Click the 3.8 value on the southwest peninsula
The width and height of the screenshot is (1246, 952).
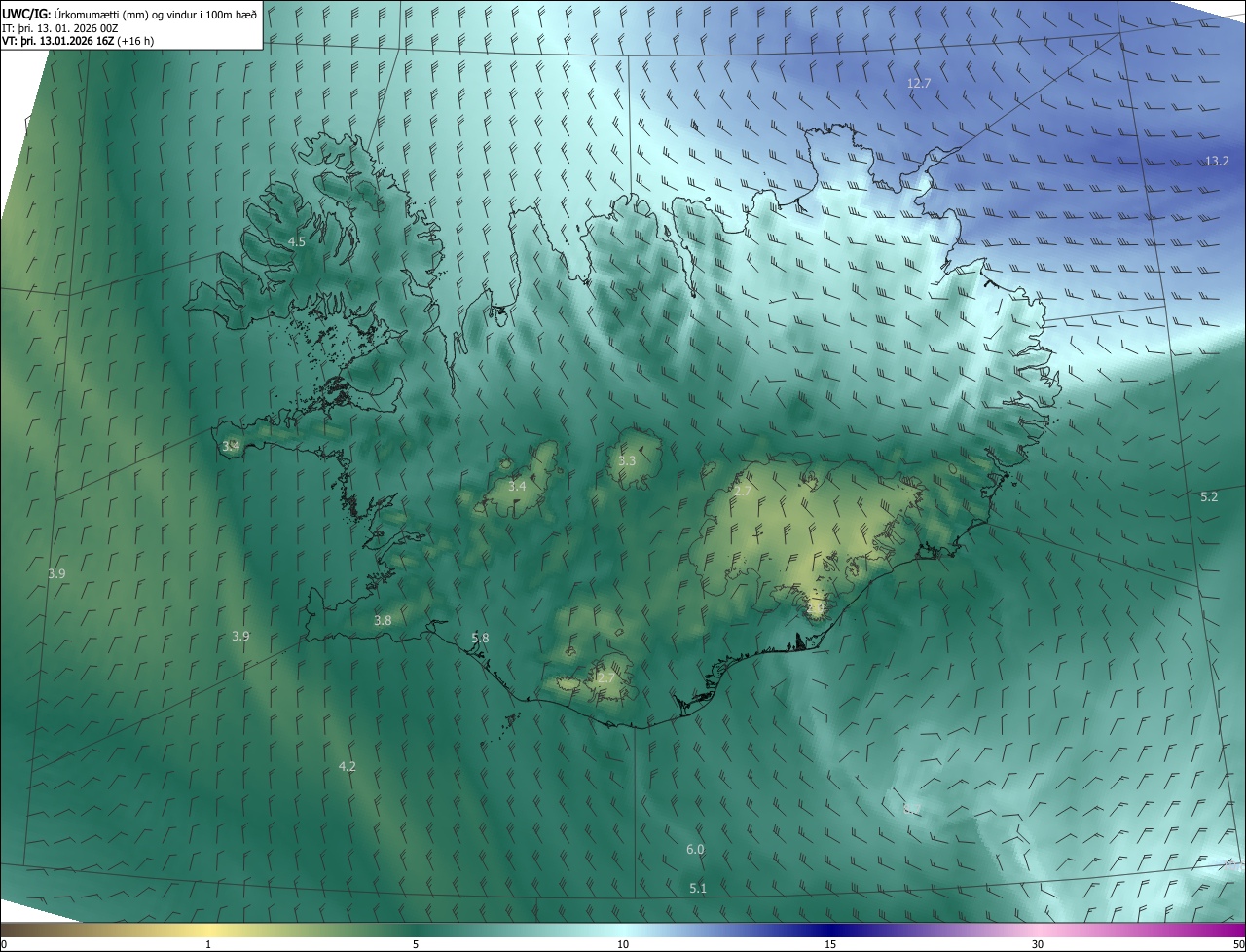(383, 620)
